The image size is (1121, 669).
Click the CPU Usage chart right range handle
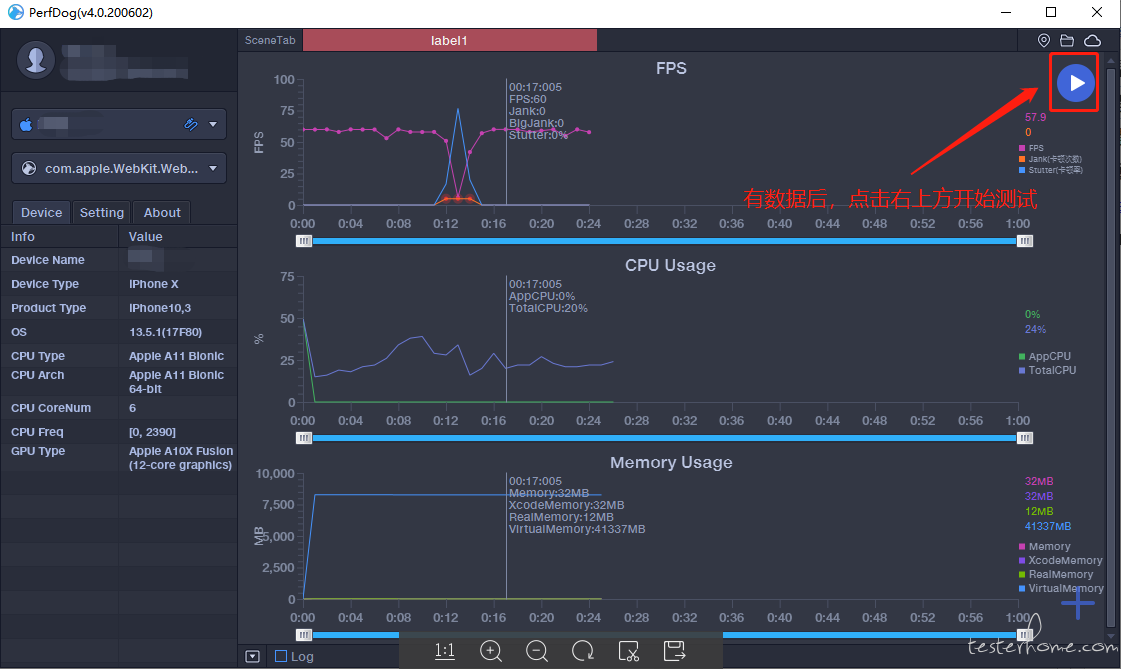(x=1025, y=438)
